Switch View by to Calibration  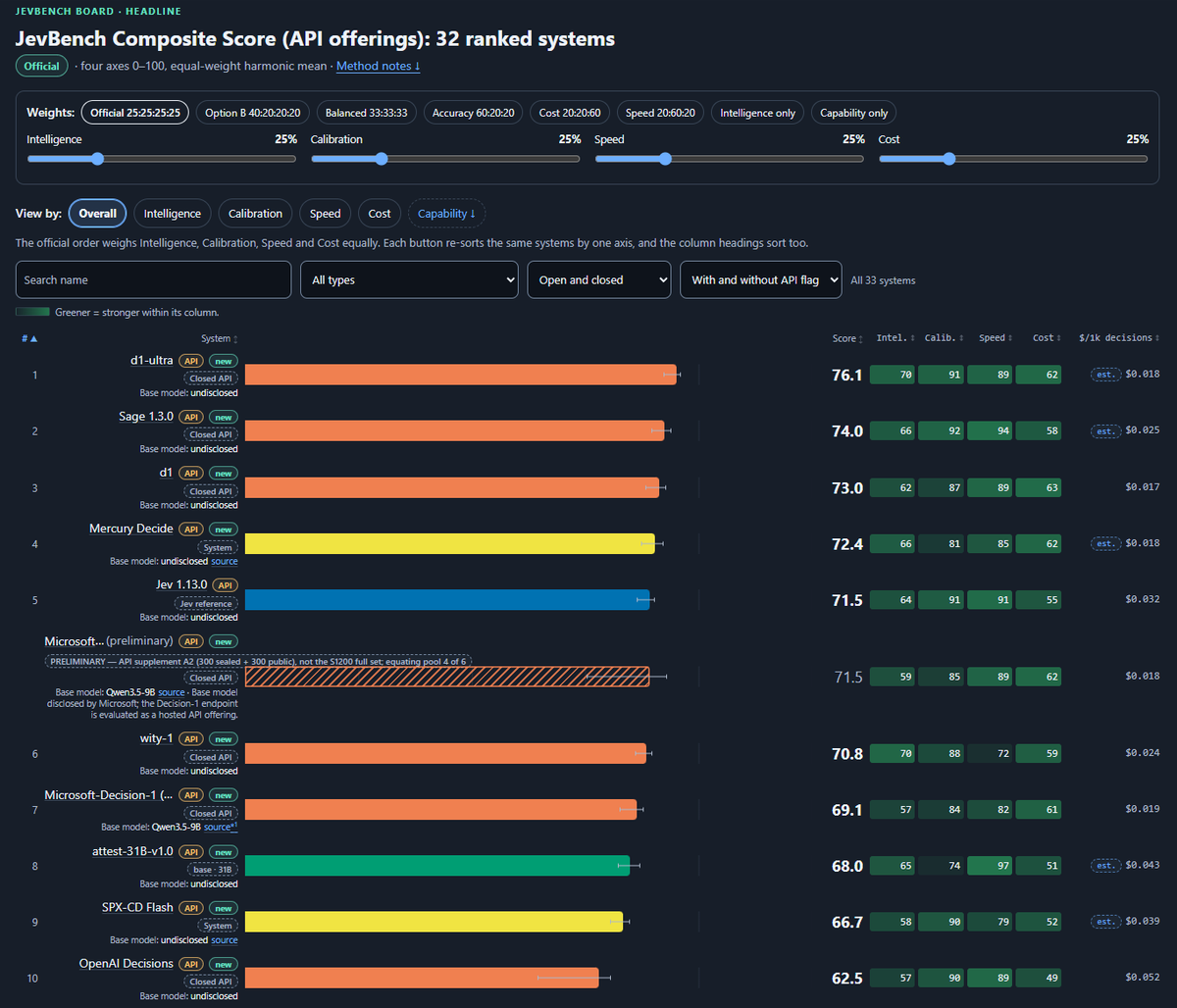255,214
